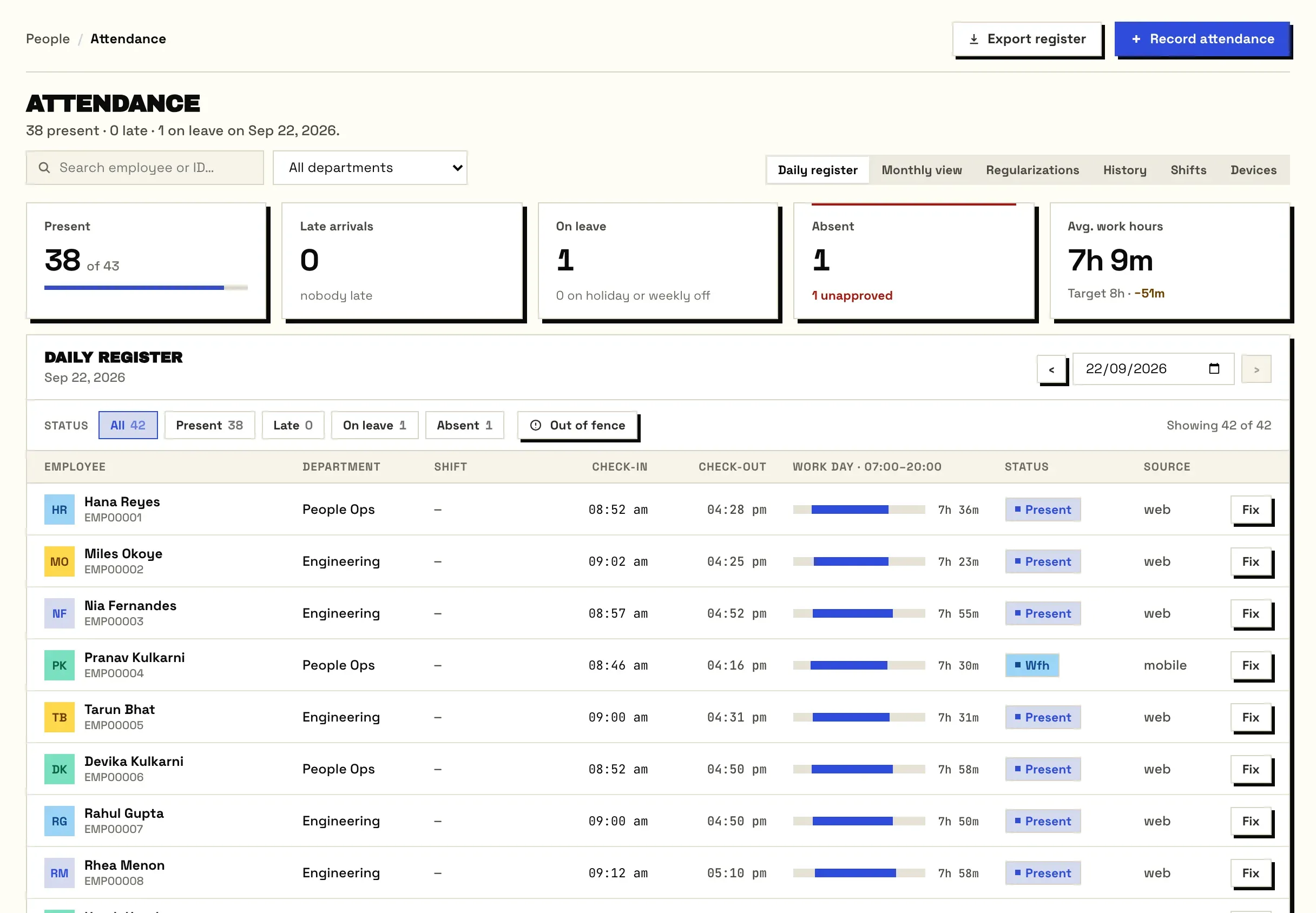The image size is (1316, 913).
Task: Filter status by Late 0
Action: [x=293, y=425]
